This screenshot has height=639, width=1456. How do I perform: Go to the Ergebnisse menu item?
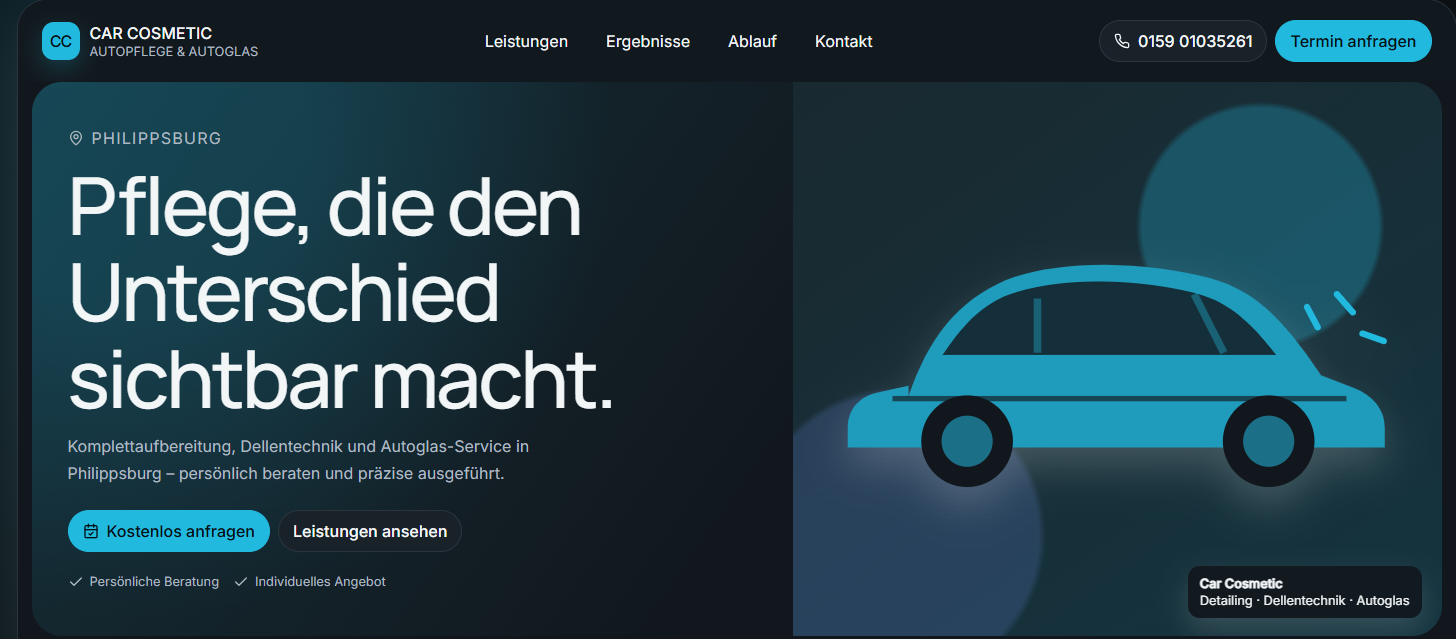(x=648, y=41)
